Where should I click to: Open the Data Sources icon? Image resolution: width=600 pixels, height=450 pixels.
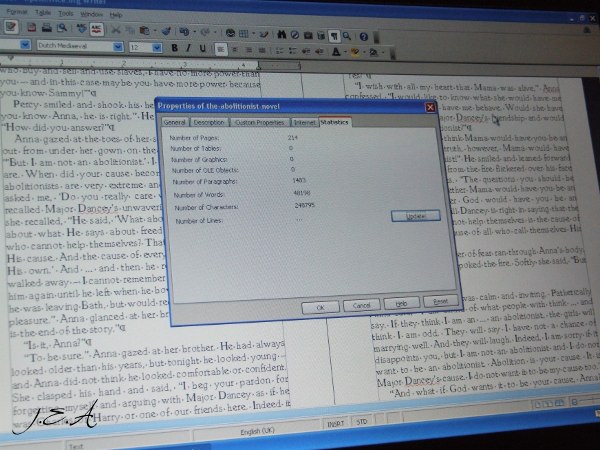(x=321, y=36)
